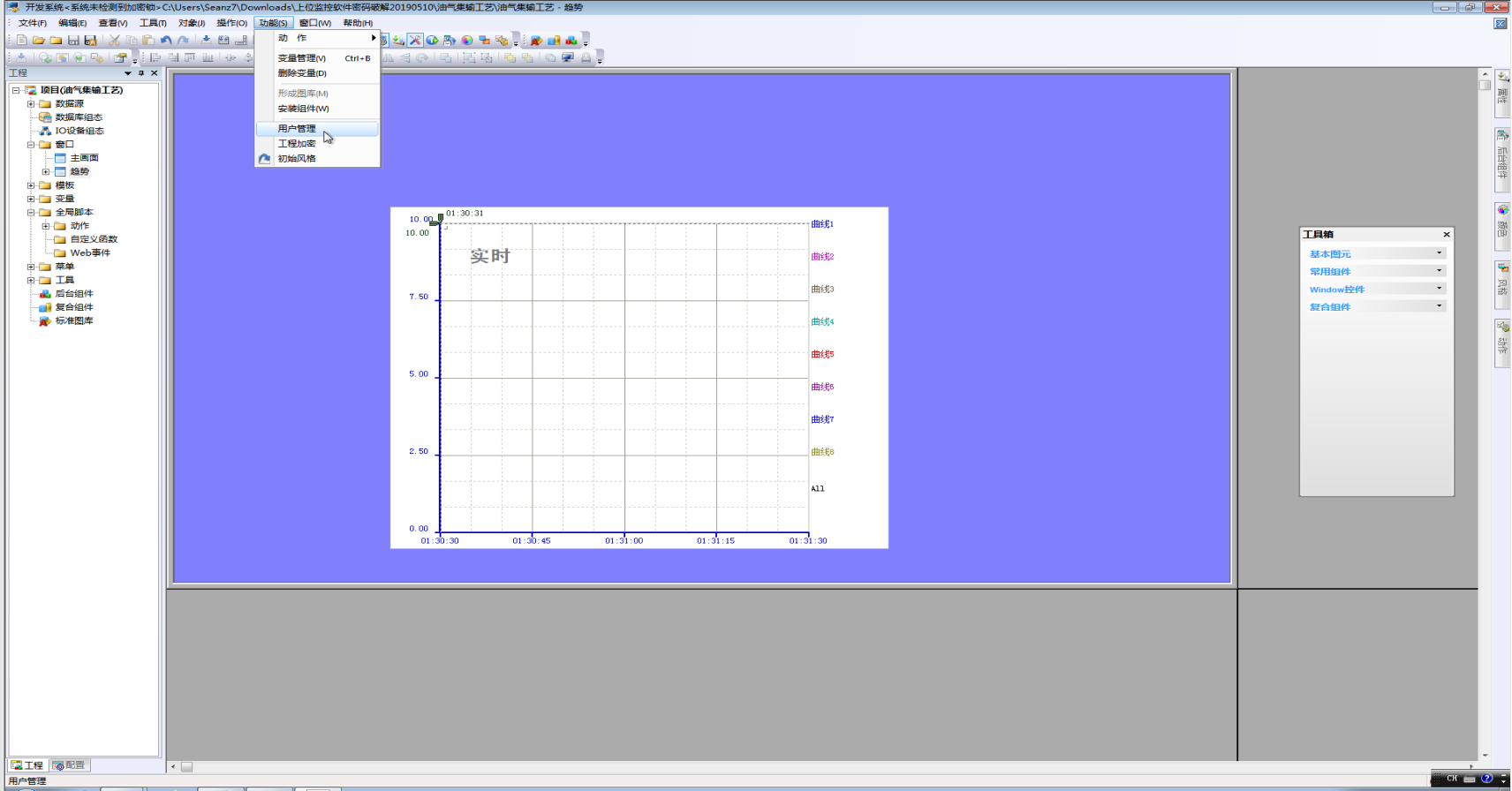Click the colored cubes toolbar icon

(x=571, y=41)
